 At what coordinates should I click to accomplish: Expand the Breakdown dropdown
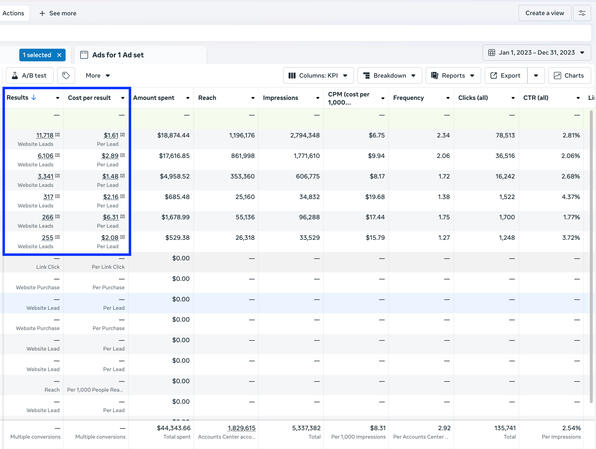(x=389, y=76)
